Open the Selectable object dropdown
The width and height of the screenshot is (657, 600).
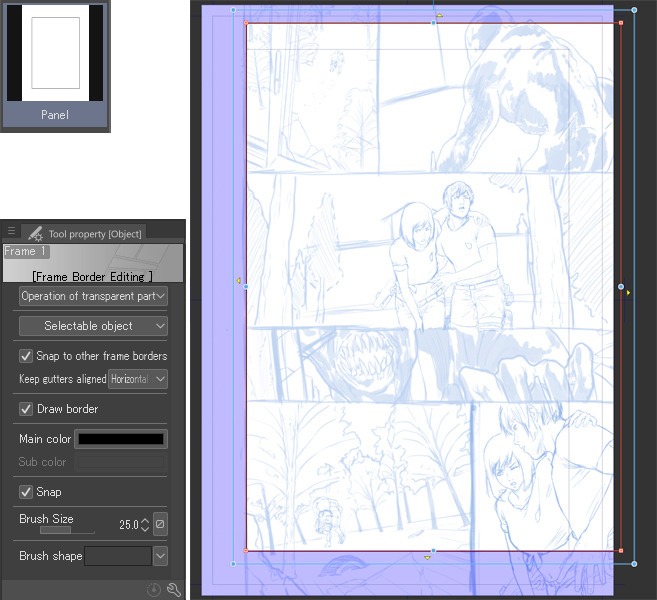93,326
